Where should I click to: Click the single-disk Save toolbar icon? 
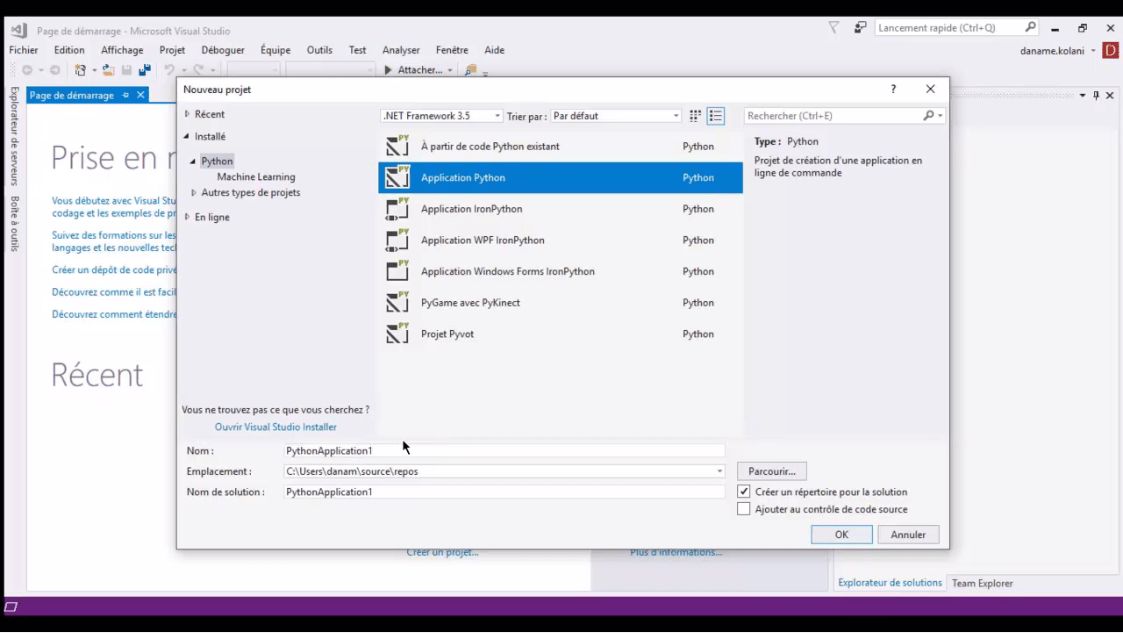click(127, 70)
